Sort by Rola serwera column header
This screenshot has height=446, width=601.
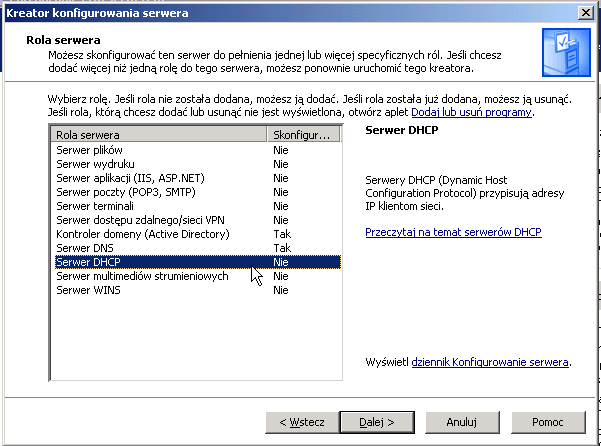point(159,135)
